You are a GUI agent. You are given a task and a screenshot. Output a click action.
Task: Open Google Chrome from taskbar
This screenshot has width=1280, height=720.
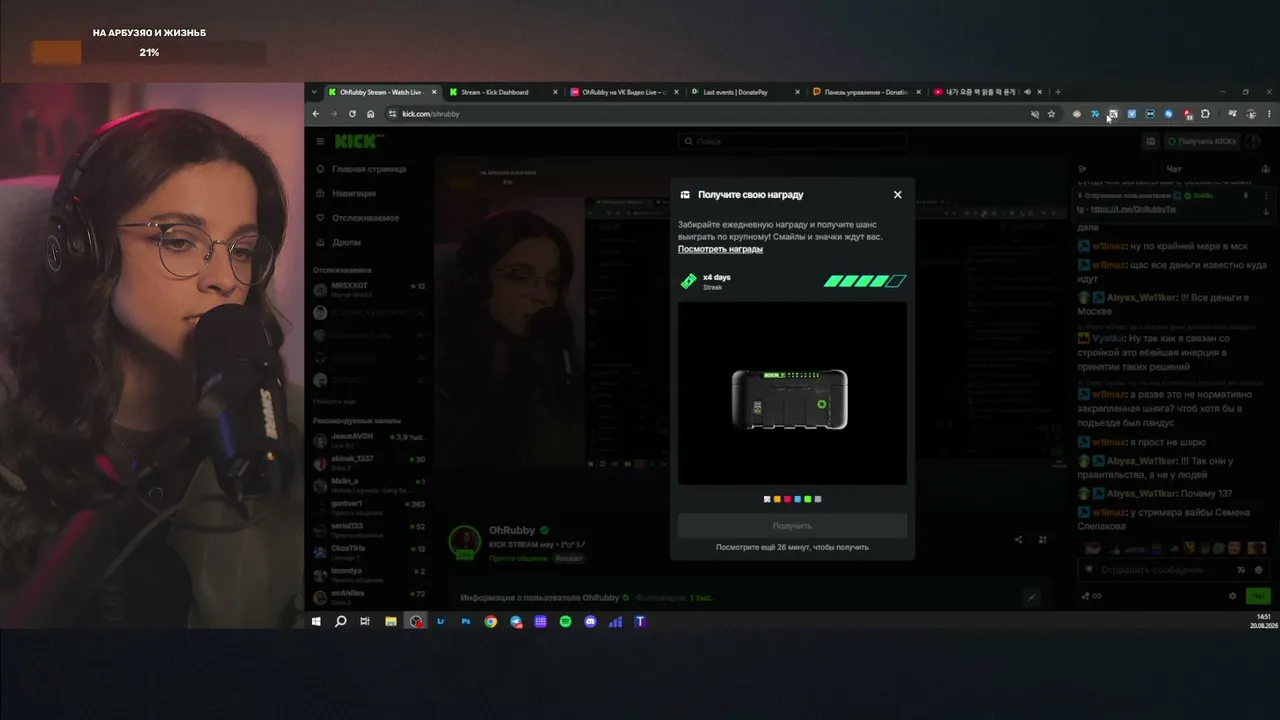pyautogui.click(x=491, y=621)
